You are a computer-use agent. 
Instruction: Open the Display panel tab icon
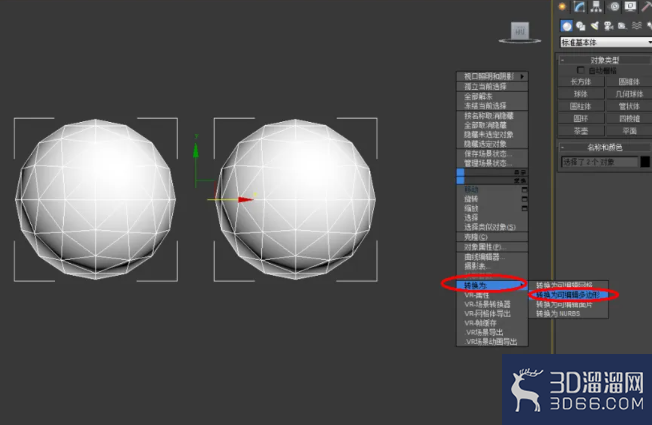[630, 6]
